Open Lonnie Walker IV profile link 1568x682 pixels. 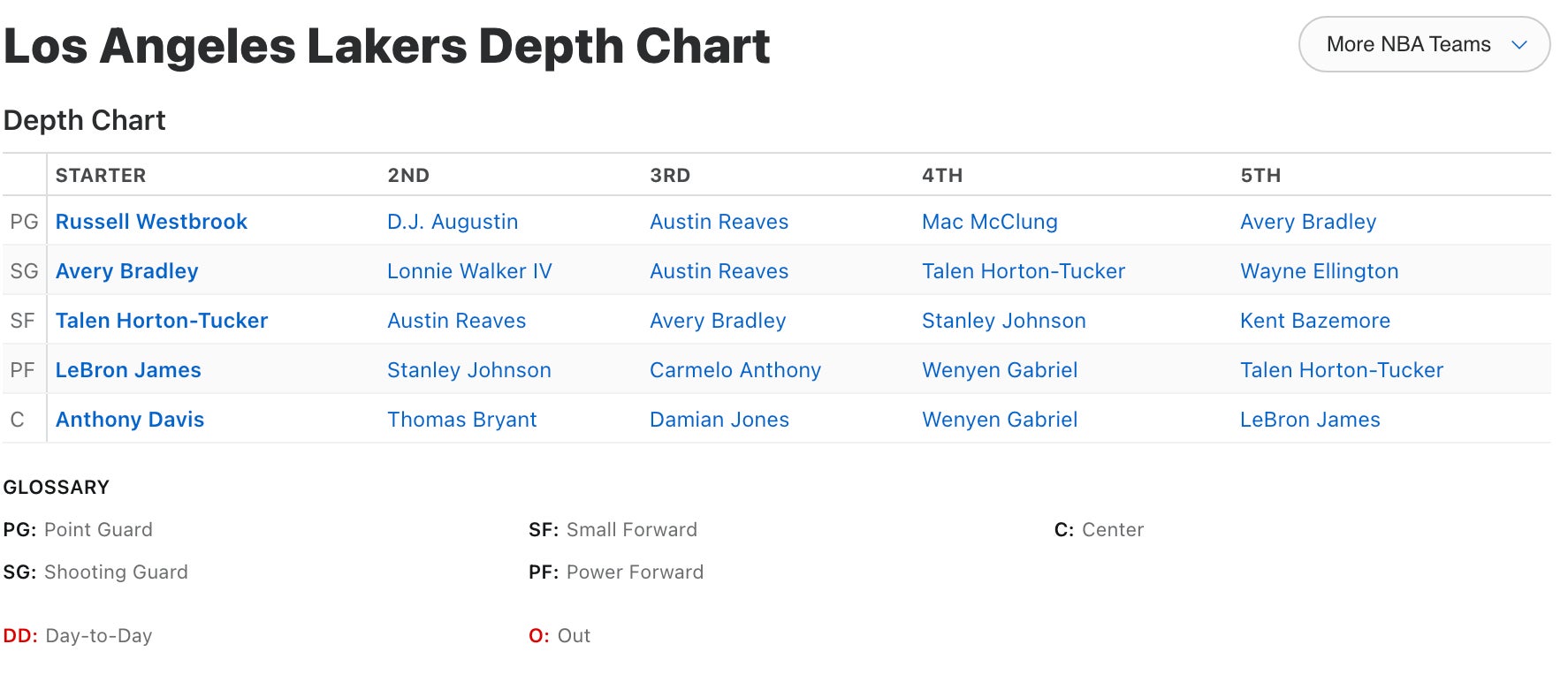pos(469,271)
